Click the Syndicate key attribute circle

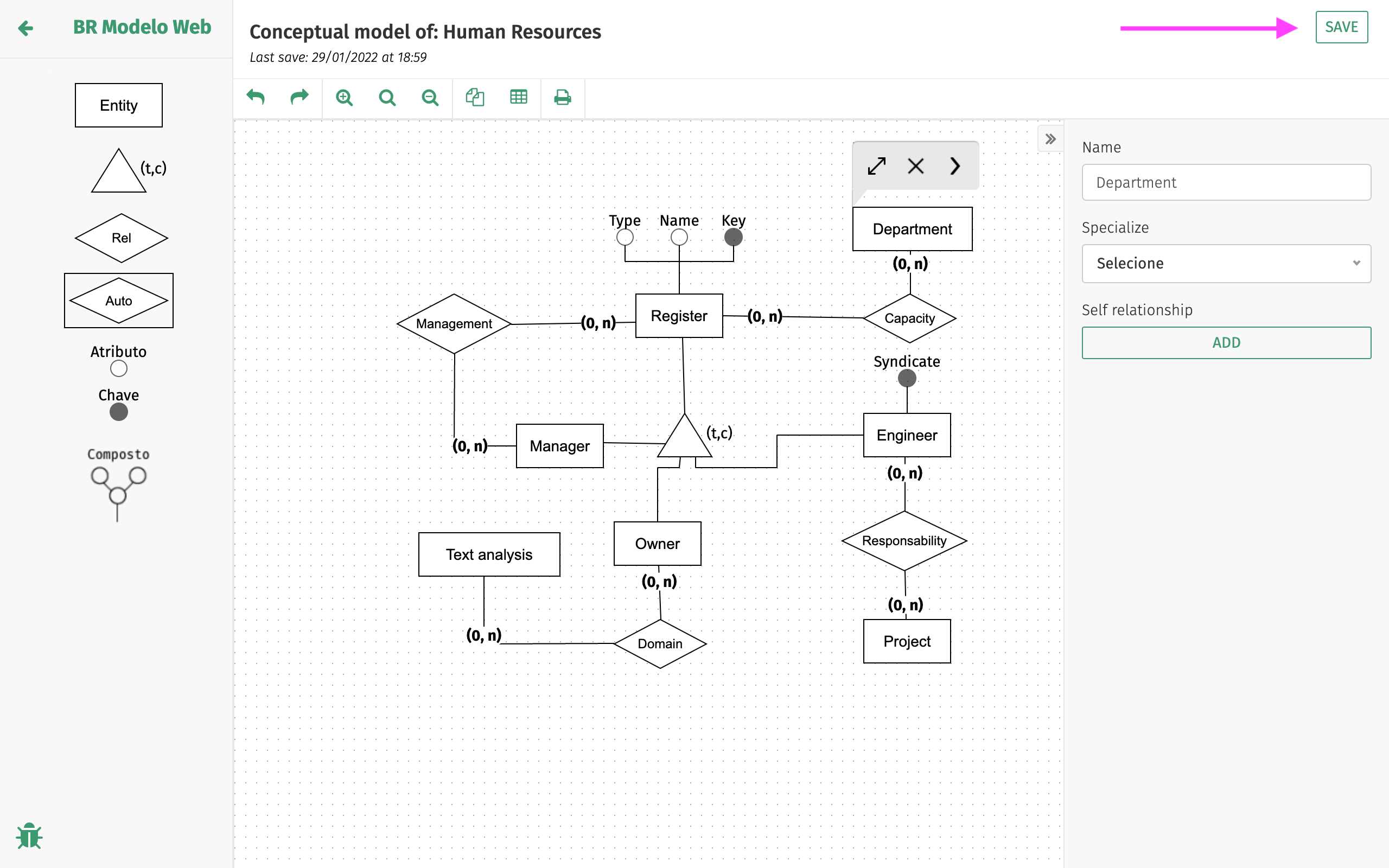click(906, 378)
